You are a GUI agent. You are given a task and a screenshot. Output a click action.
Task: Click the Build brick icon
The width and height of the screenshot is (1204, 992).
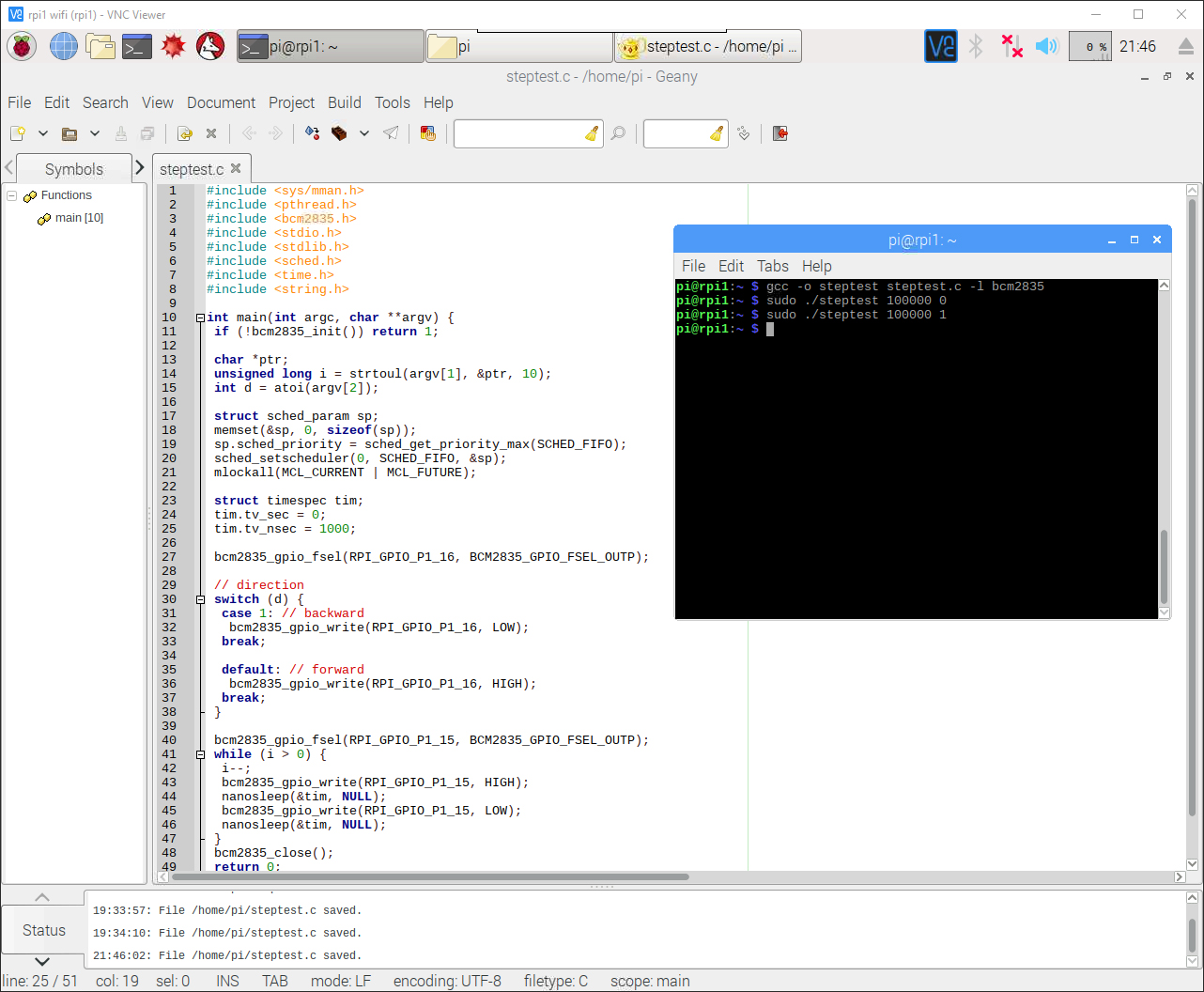[340, 133]
